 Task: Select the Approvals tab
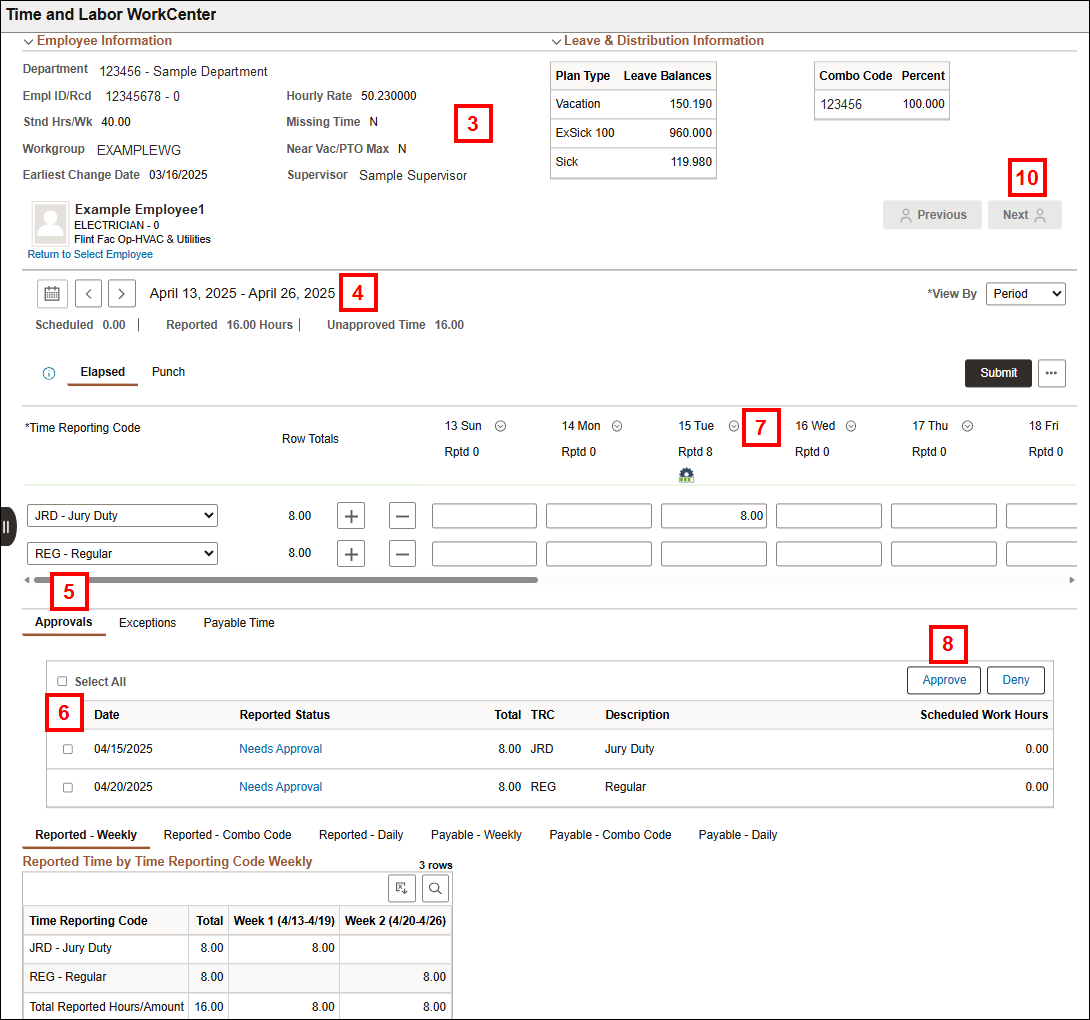point(64,622)
